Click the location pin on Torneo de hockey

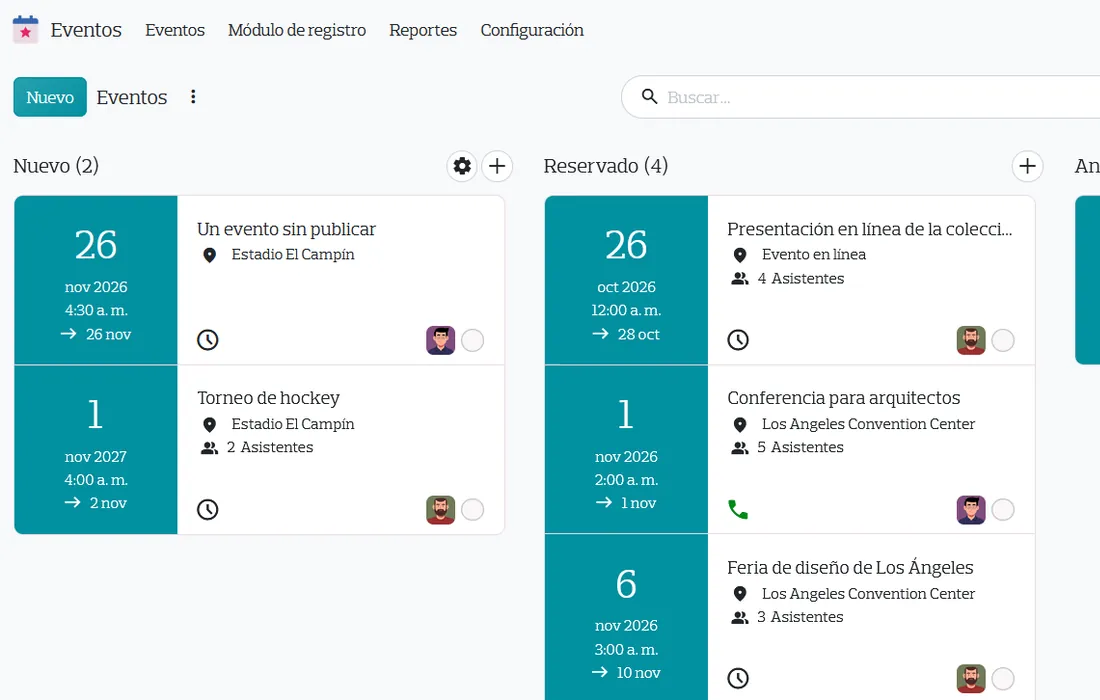tap(209, 425)
